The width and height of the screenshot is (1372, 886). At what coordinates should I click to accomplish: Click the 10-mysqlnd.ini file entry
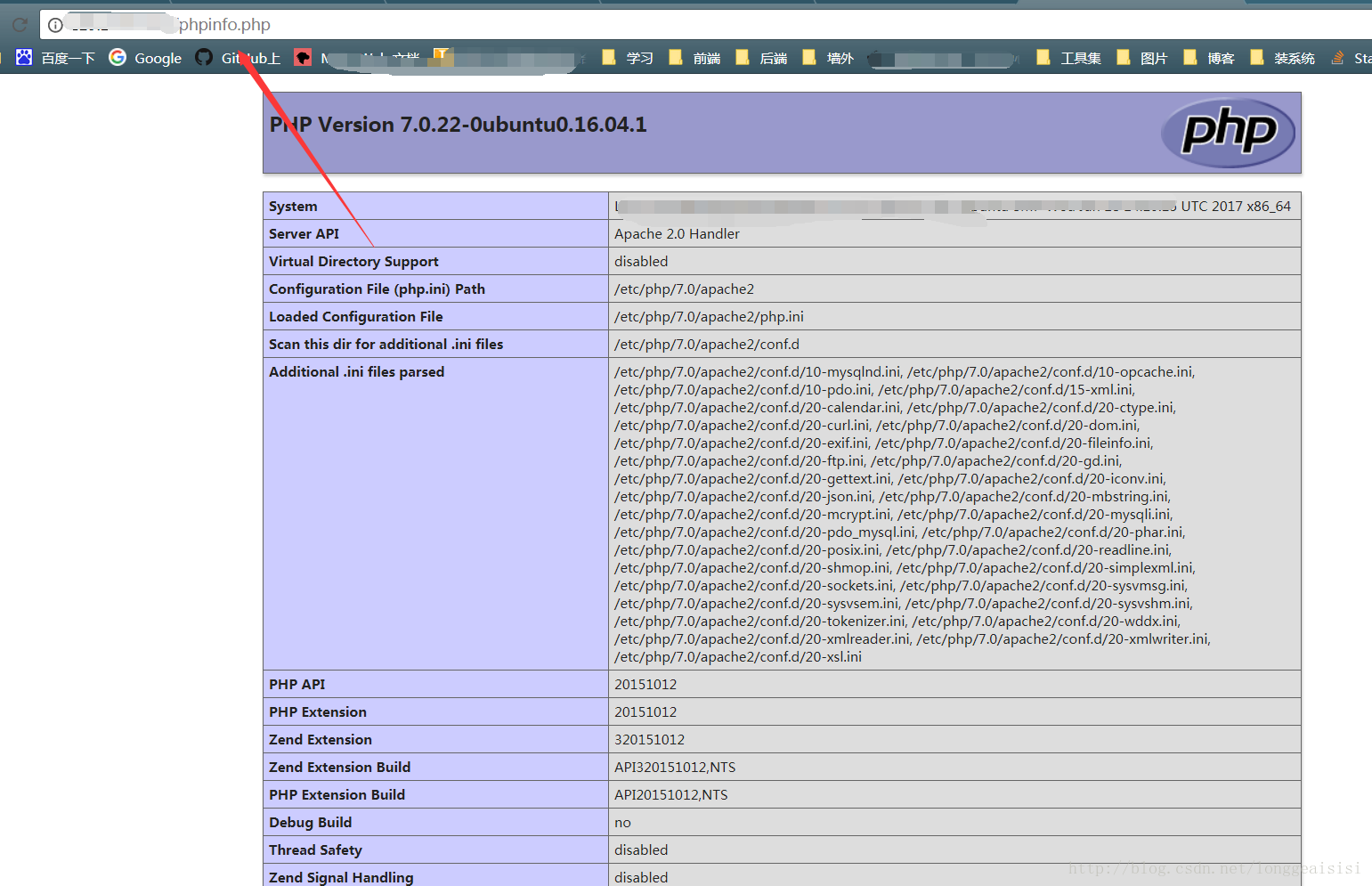(758, 371)
